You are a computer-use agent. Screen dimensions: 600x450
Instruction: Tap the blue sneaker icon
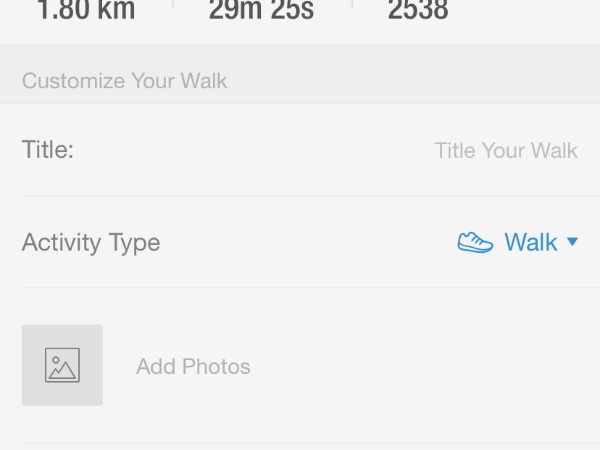tap(475, 242)
